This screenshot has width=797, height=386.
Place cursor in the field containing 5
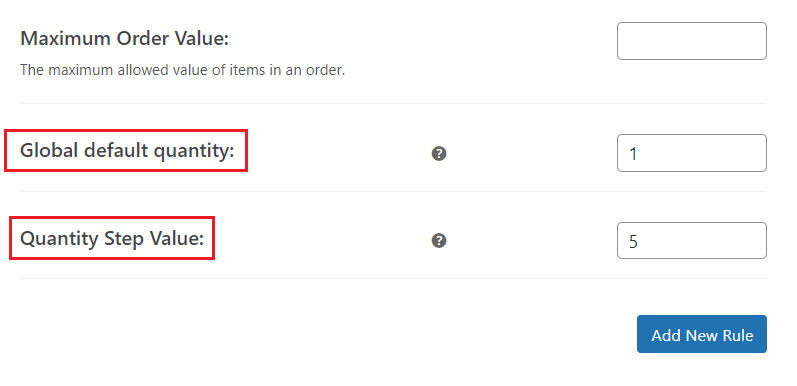(691, 241)
